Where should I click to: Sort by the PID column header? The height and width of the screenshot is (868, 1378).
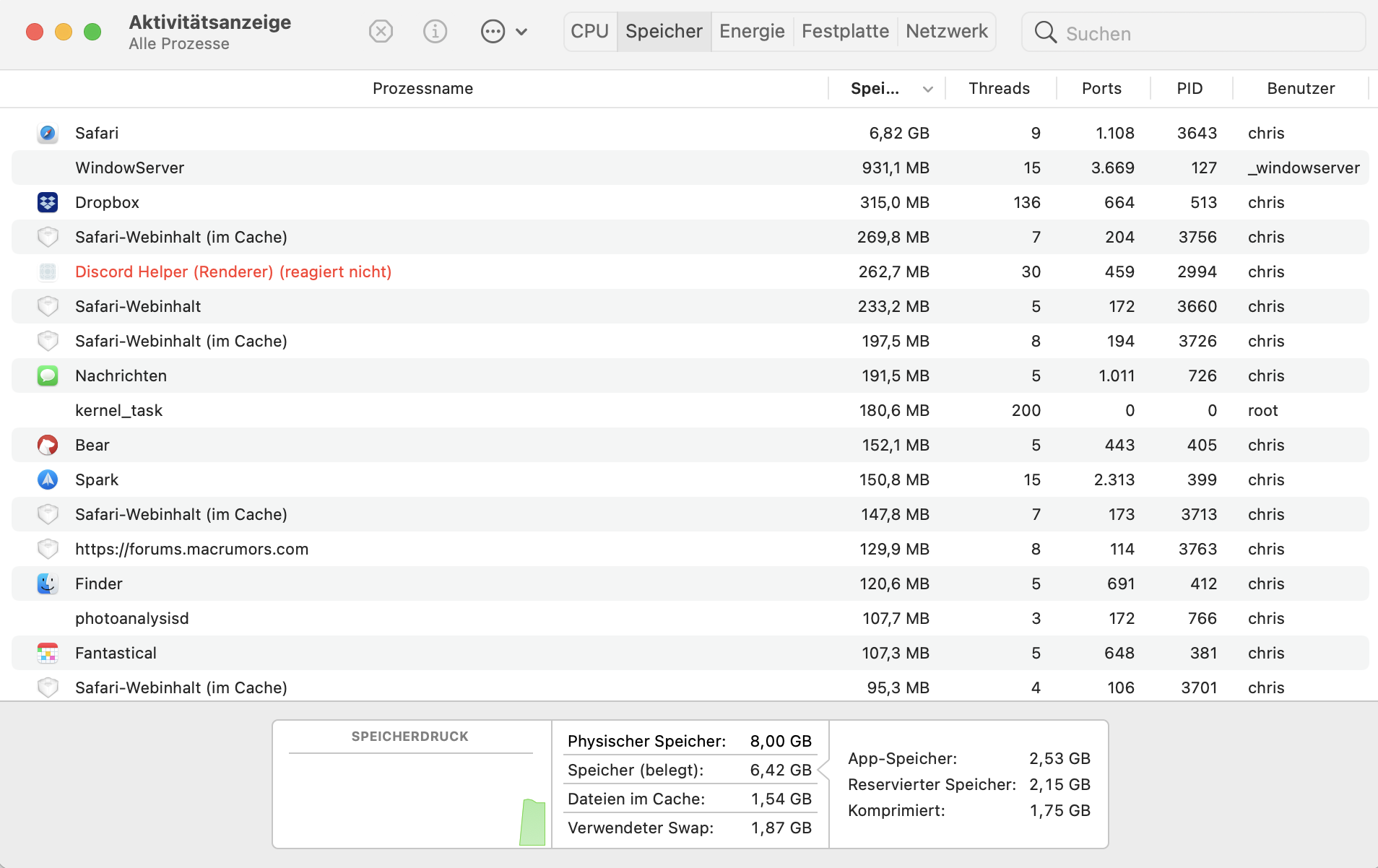1189,89
